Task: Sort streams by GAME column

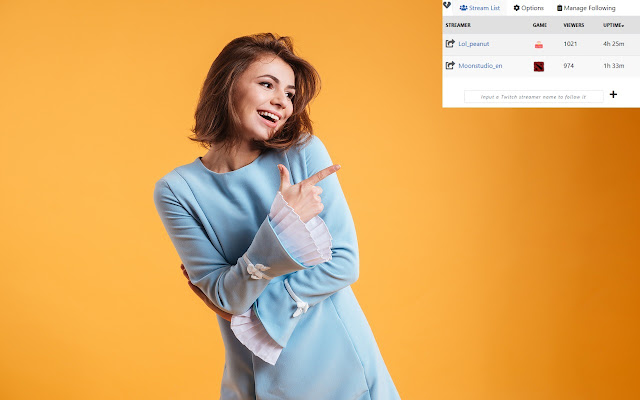Action: point(540,25)
